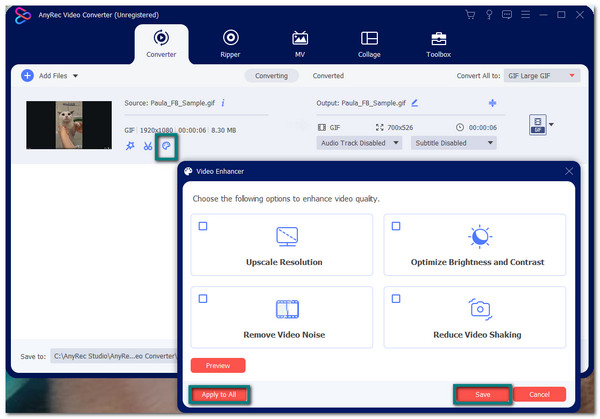This screenshot has width=600, height=419.
Task: Switch to the MV tab
Action: pos(300,44)
